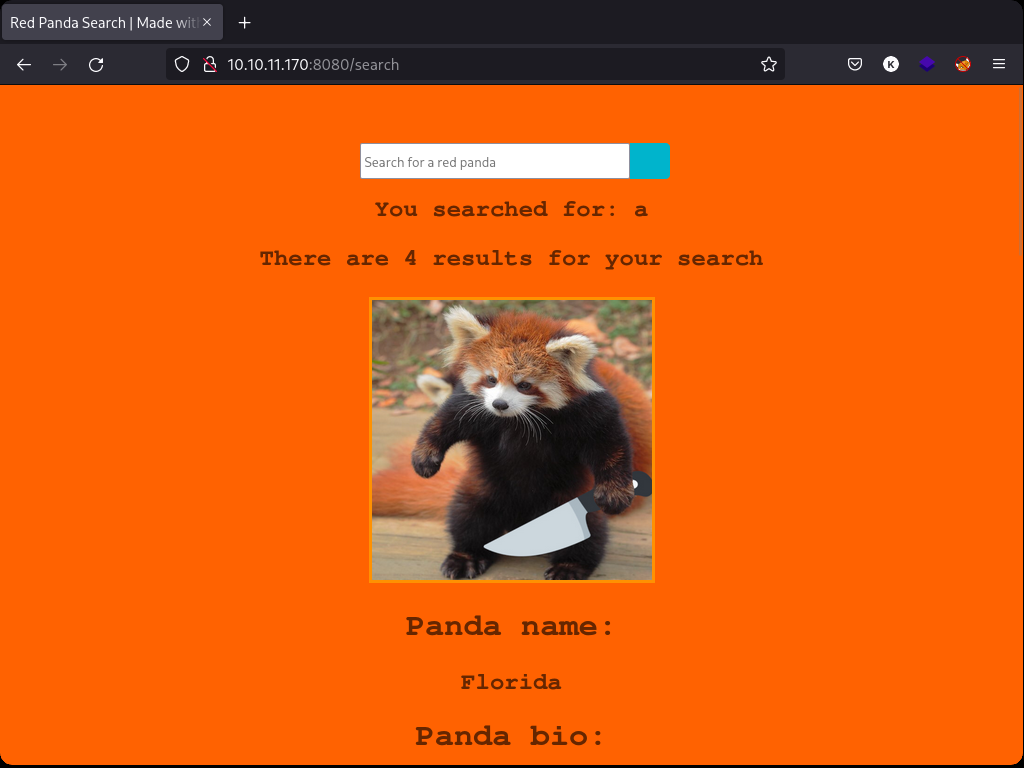Click the disabled FoxyProxy fox icon

tap(962, 64)
